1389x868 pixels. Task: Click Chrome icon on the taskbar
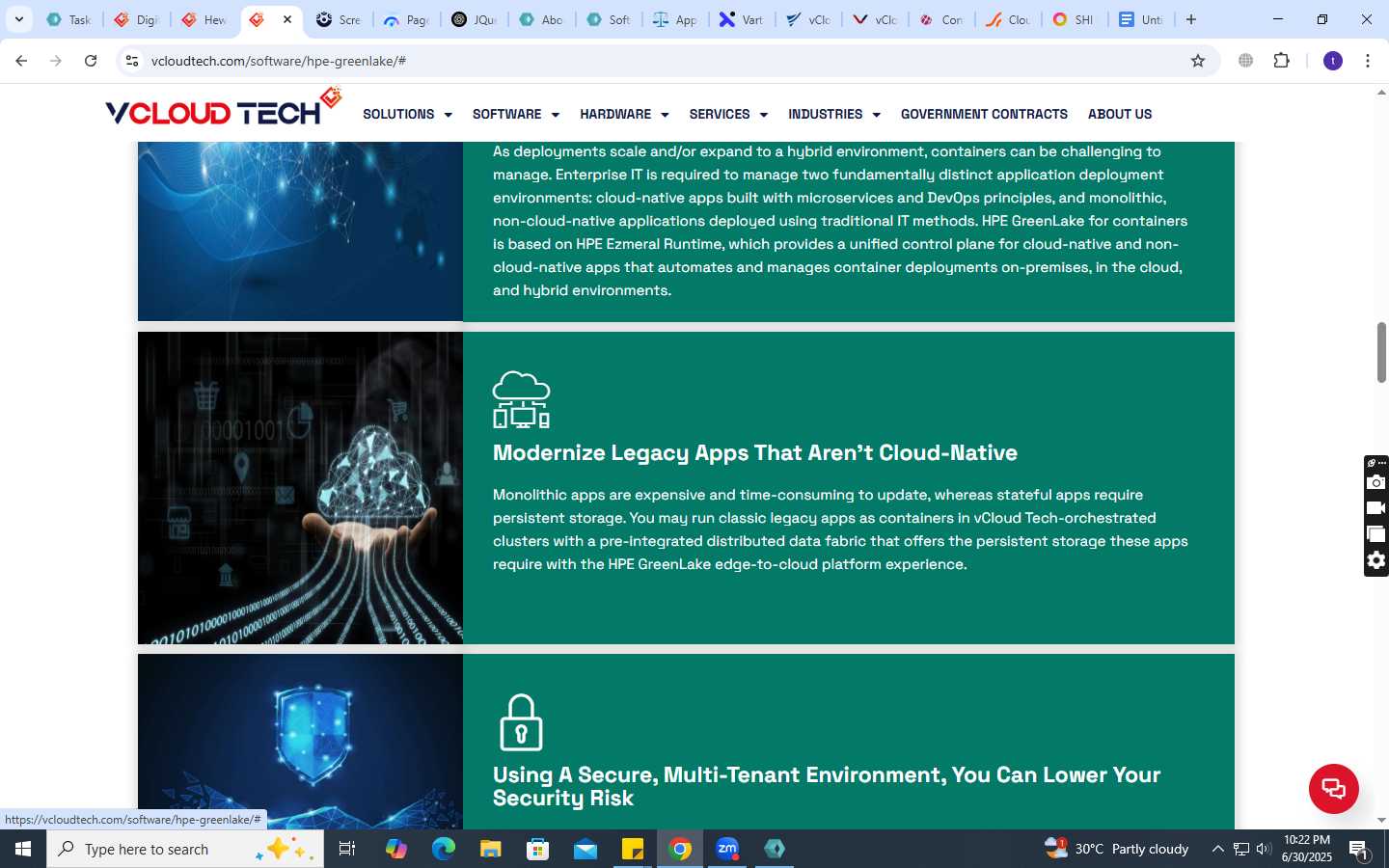pos(680,849)
